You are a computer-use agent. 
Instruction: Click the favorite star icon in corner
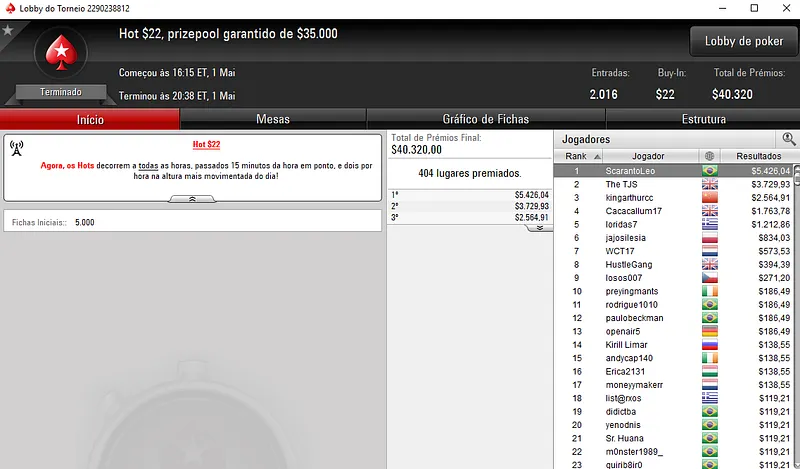pyautogui.click(x=8, y=31)
